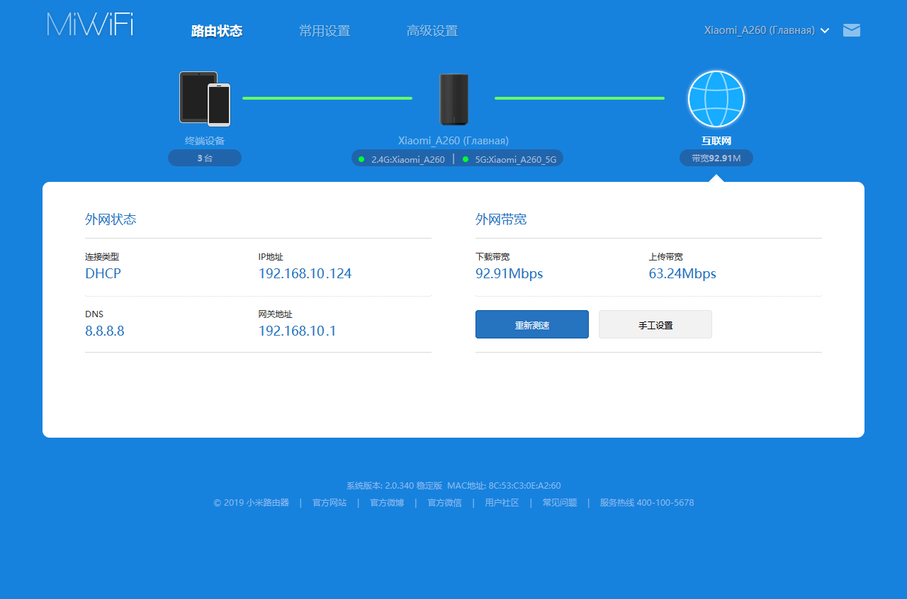Click the 系统版本 2.0.340 稳定版 footer text
Viewport: 907px width, 599px height.
click(x=394, y=486)
